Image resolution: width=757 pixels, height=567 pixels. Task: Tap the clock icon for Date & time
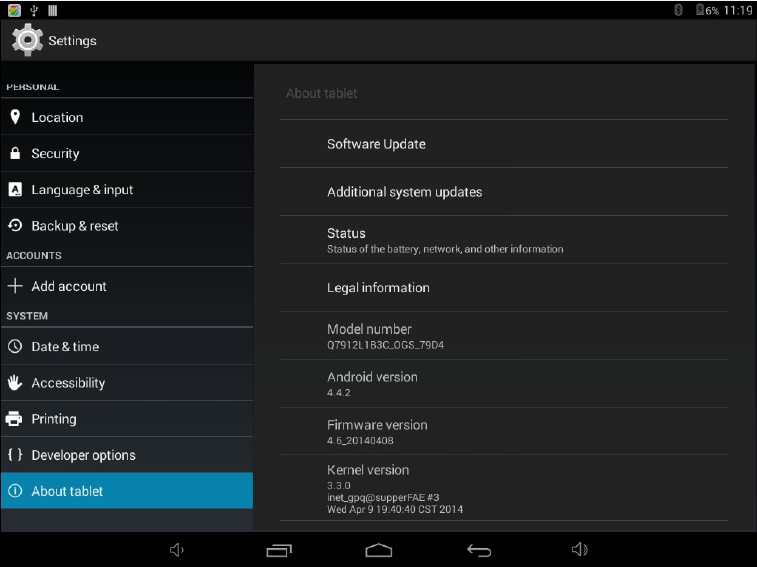(15, 346)
